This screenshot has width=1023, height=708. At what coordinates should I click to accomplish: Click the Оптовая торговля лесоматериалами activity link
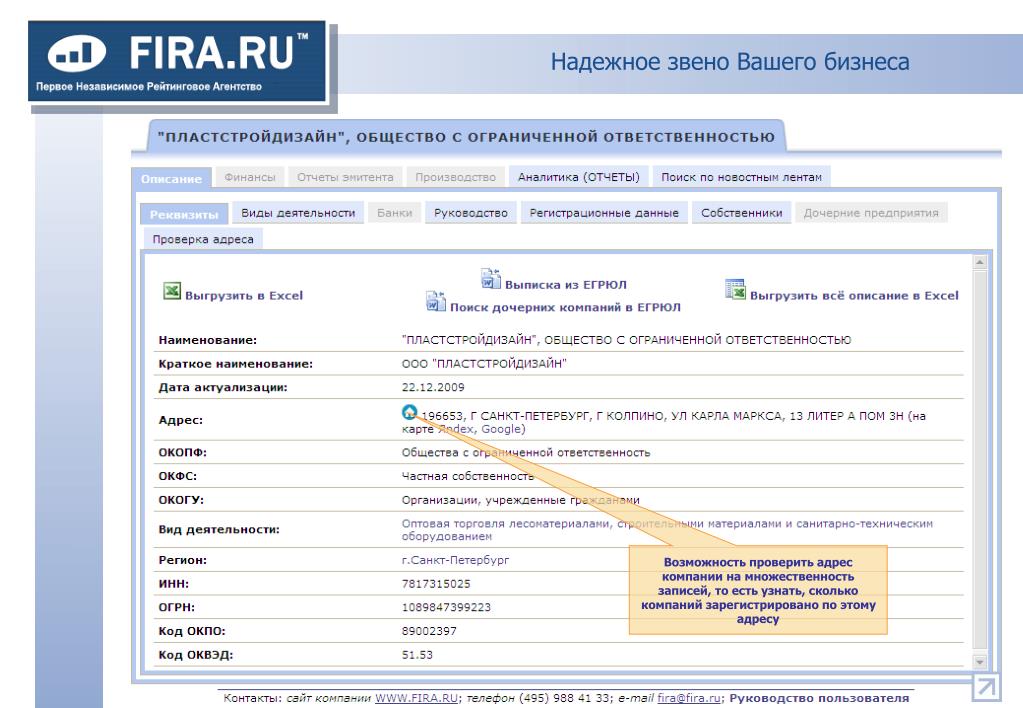pos(667,530)
